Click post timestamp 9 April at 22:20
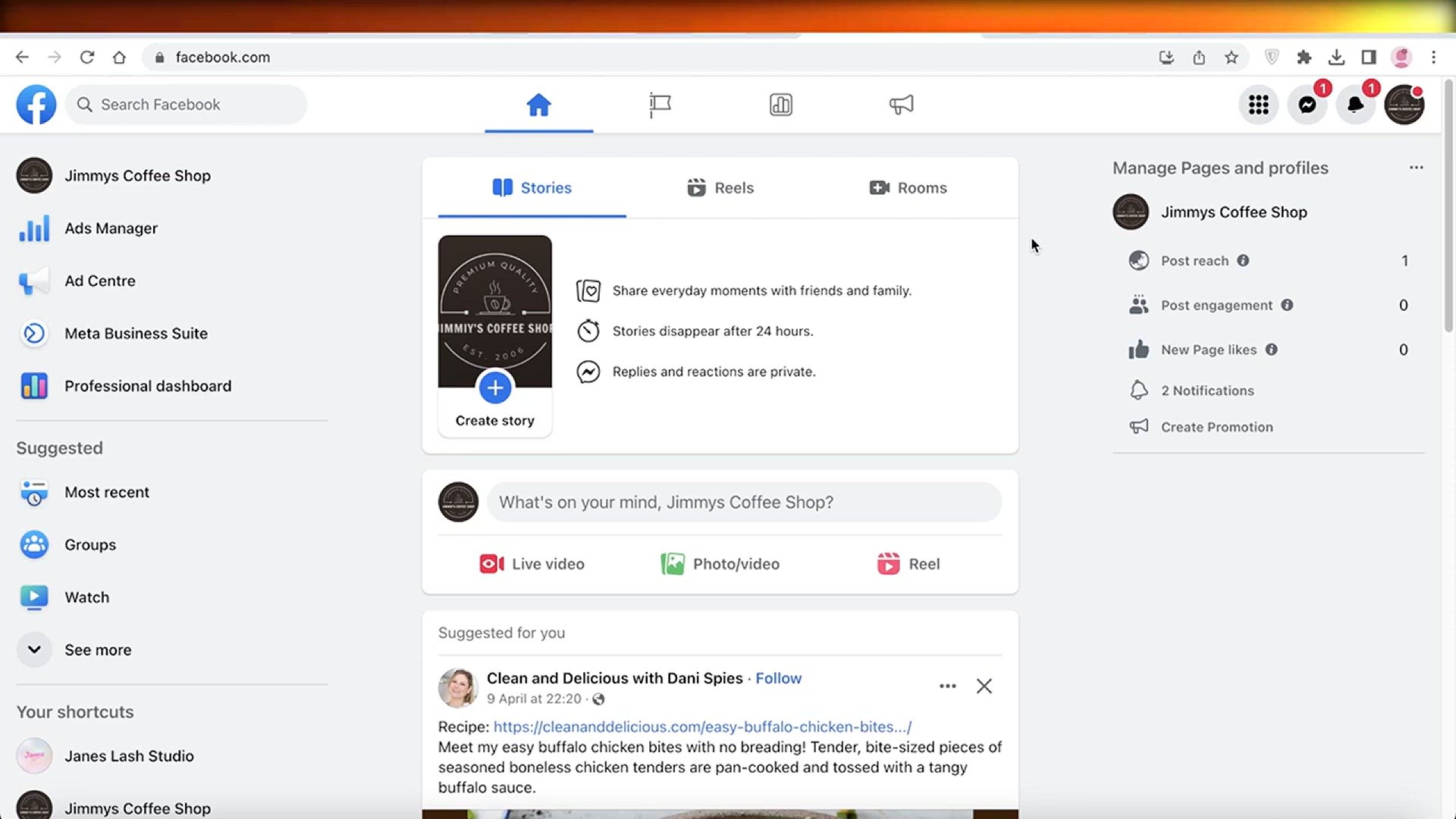Viewport: 1456px width, 819px height. point(534,699)
